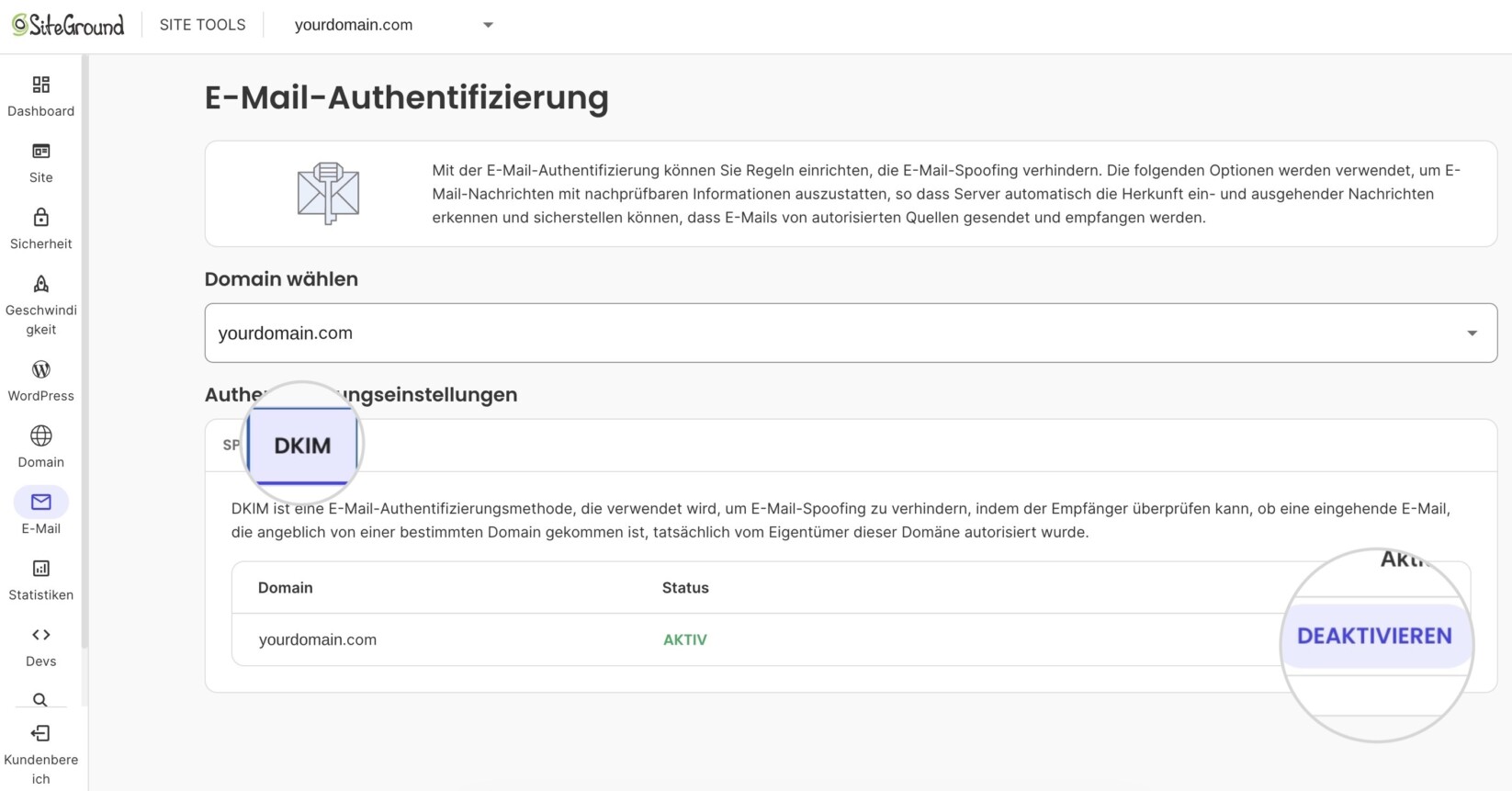Viewport: 1512px width, 791px height.
Task: Open the Devs code icon
Action: [x=40, y=635]
